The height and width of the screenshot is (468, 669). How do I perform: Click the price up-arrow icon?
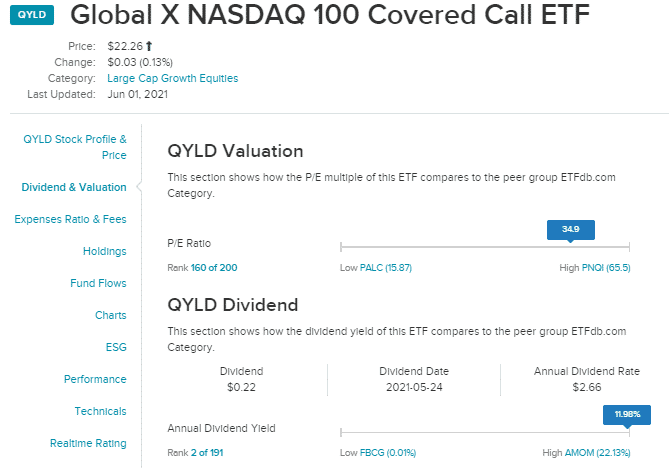149,46
